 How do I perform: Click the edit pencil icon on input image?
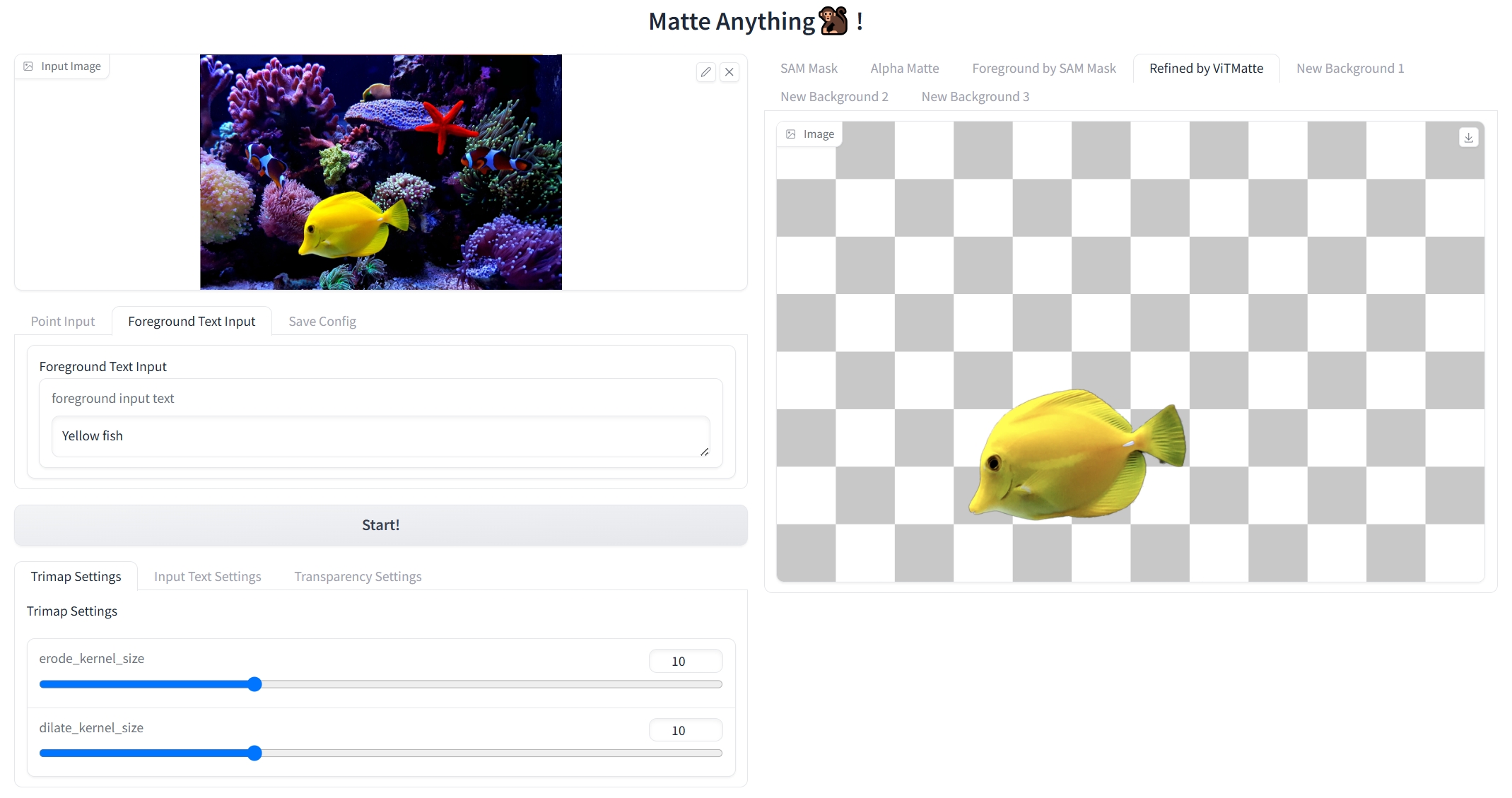pos(705,72)
